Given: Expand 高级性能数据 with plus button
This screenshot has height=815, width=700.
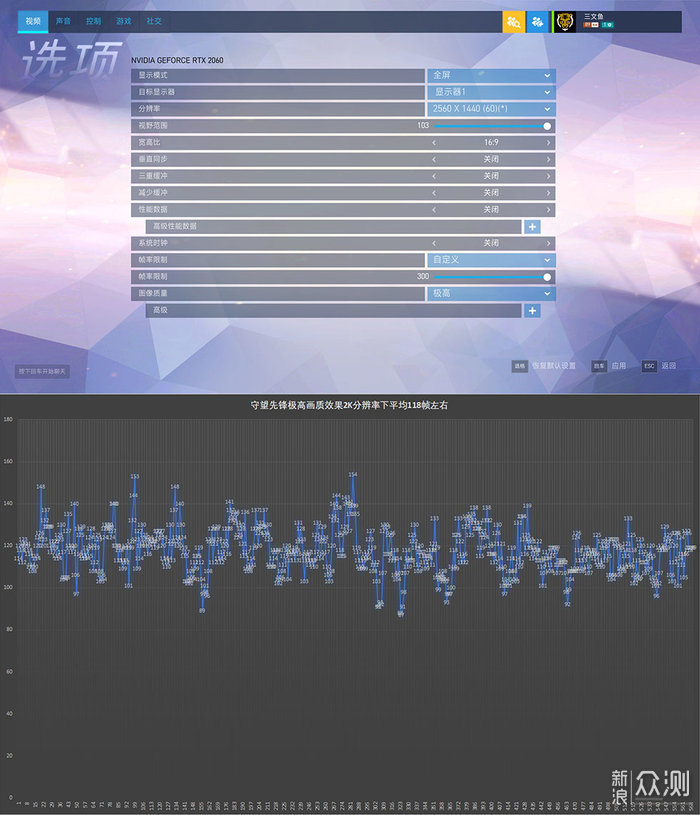Looking at the screenshot, I should (x=532, y=227).
